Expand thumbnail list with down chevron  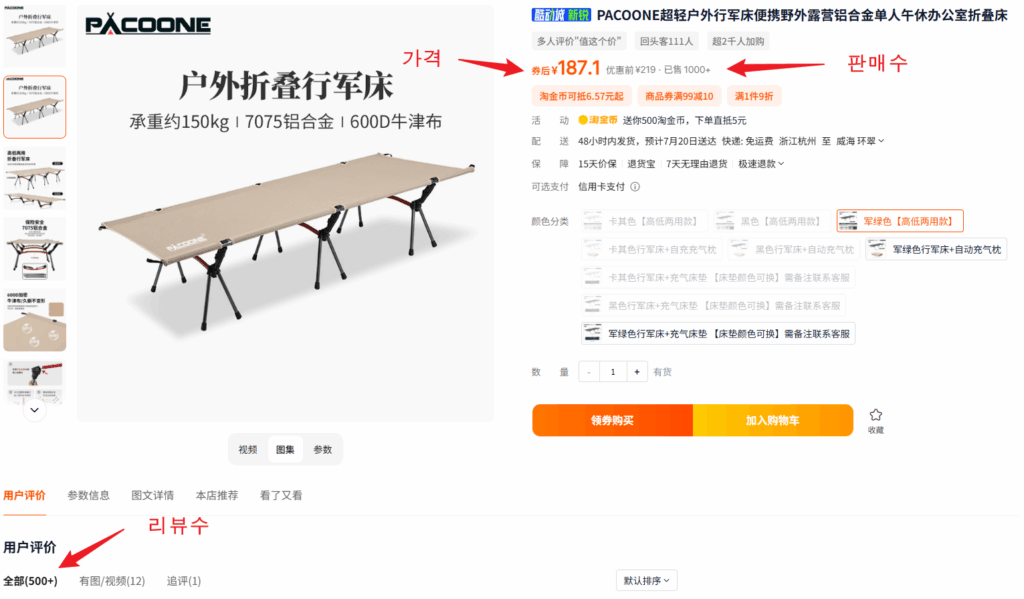[x=35, y=410]
